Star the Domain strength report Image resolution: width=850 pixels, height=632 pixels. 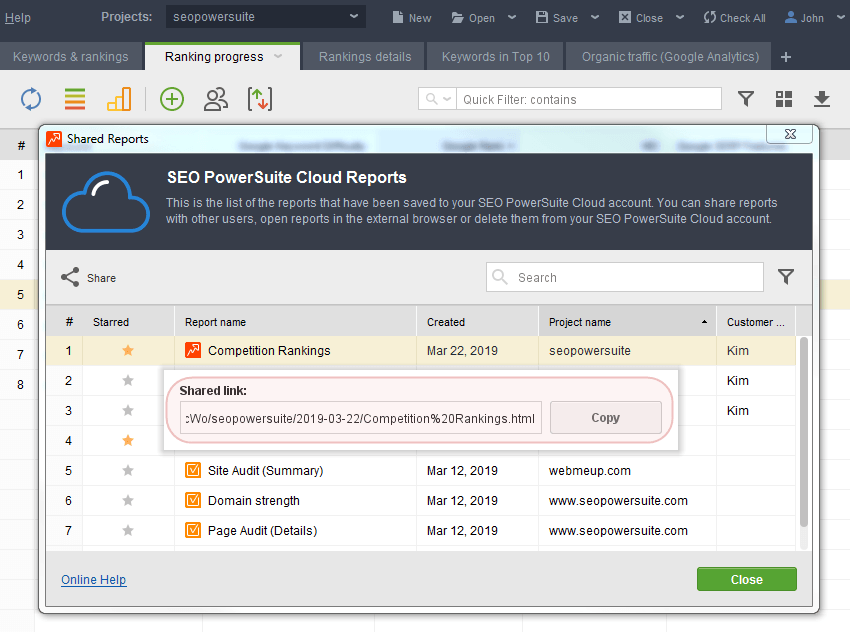[128, 500]
